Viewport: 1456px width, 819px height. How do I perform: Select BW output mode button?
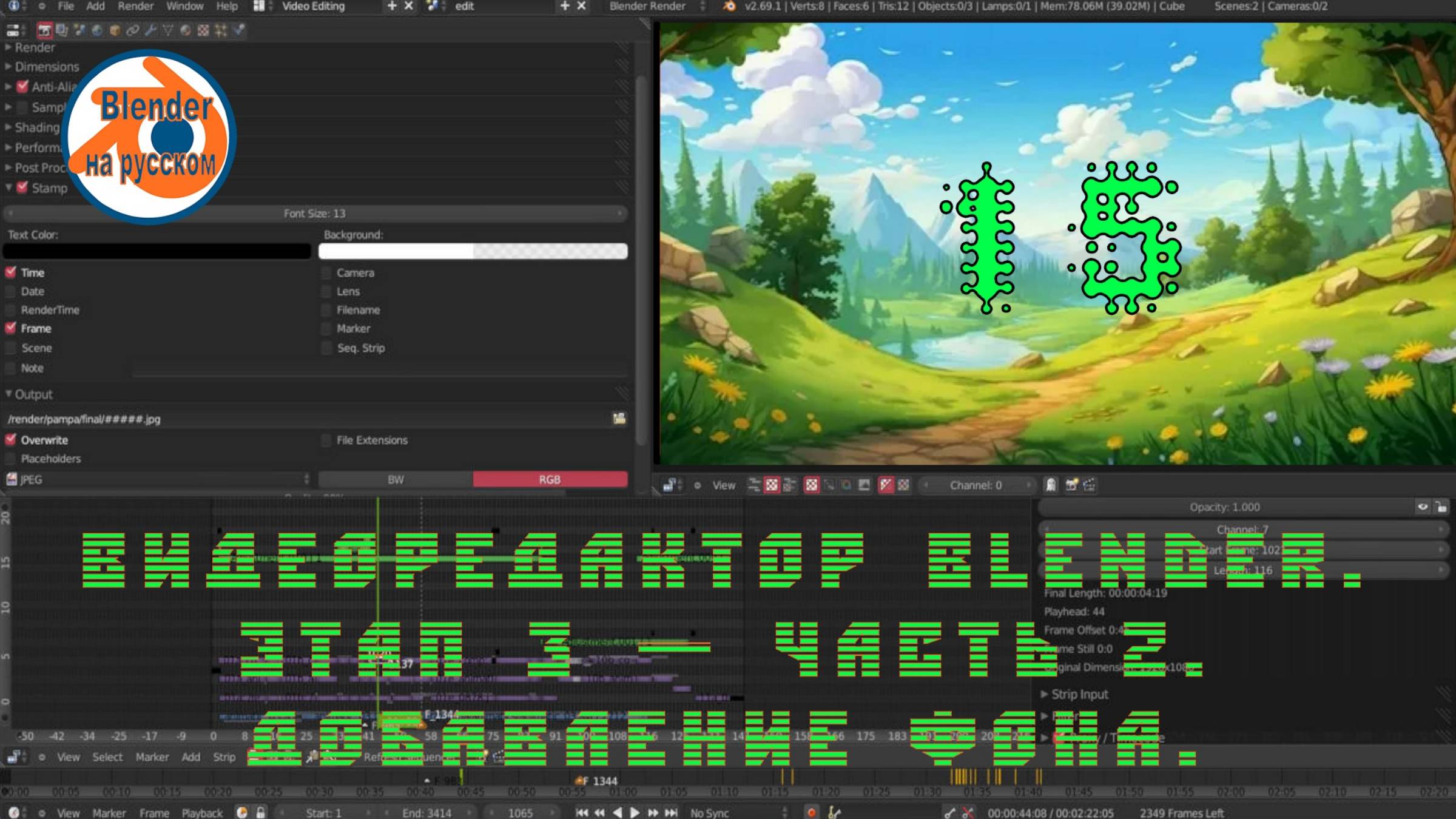click(396, 479)
